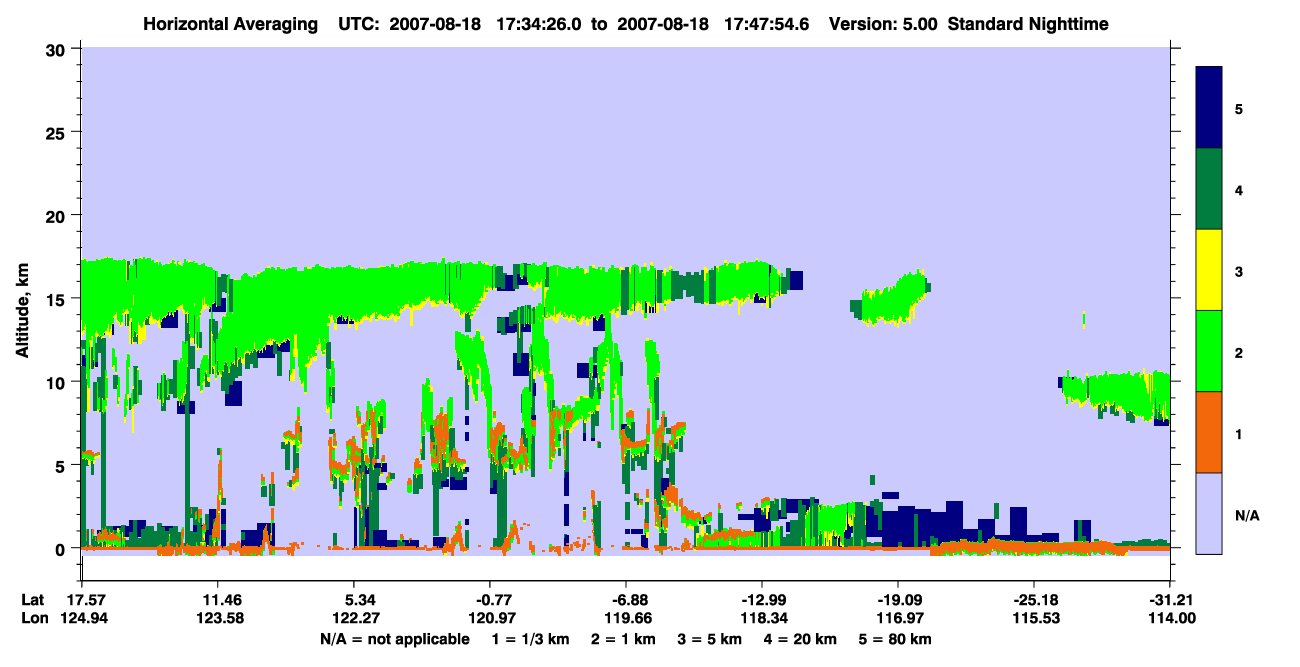Click the '5 = 80 km' legend text
The width and height of the screenshot is (1300, 667).
click(894, 639)
